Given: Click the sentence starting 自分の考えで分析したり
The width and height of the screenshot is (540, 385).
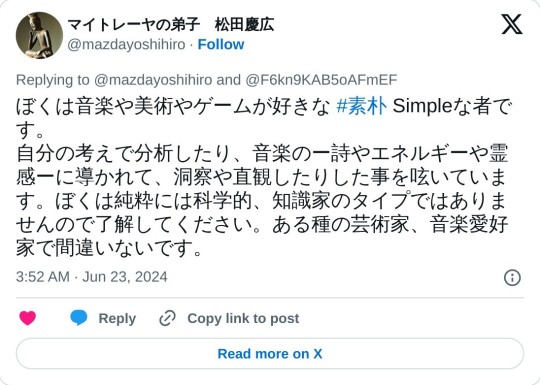Looking at the screenshot, I should pyautogui.click(x=262, y=176).
